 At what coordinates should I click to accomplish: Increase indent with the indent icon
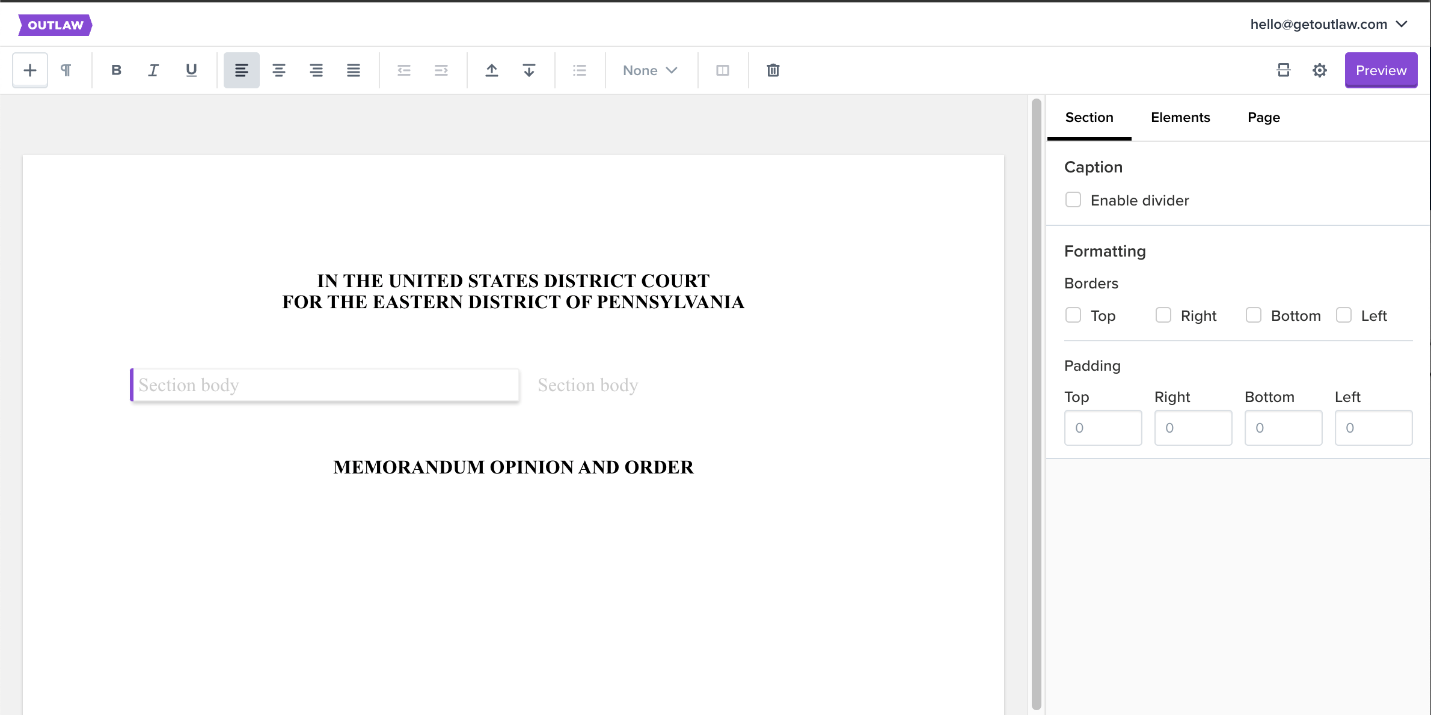click(441, 70)
